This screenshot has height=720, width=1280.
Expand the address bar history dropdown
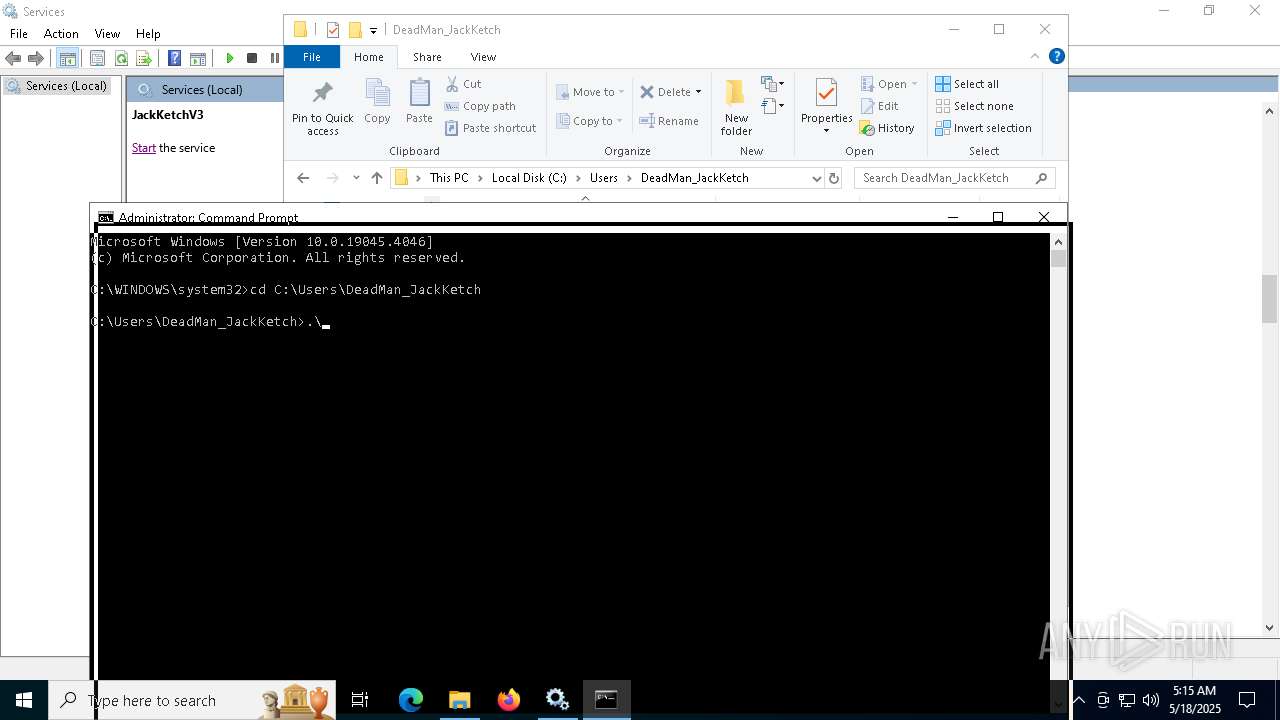point(817,178)
